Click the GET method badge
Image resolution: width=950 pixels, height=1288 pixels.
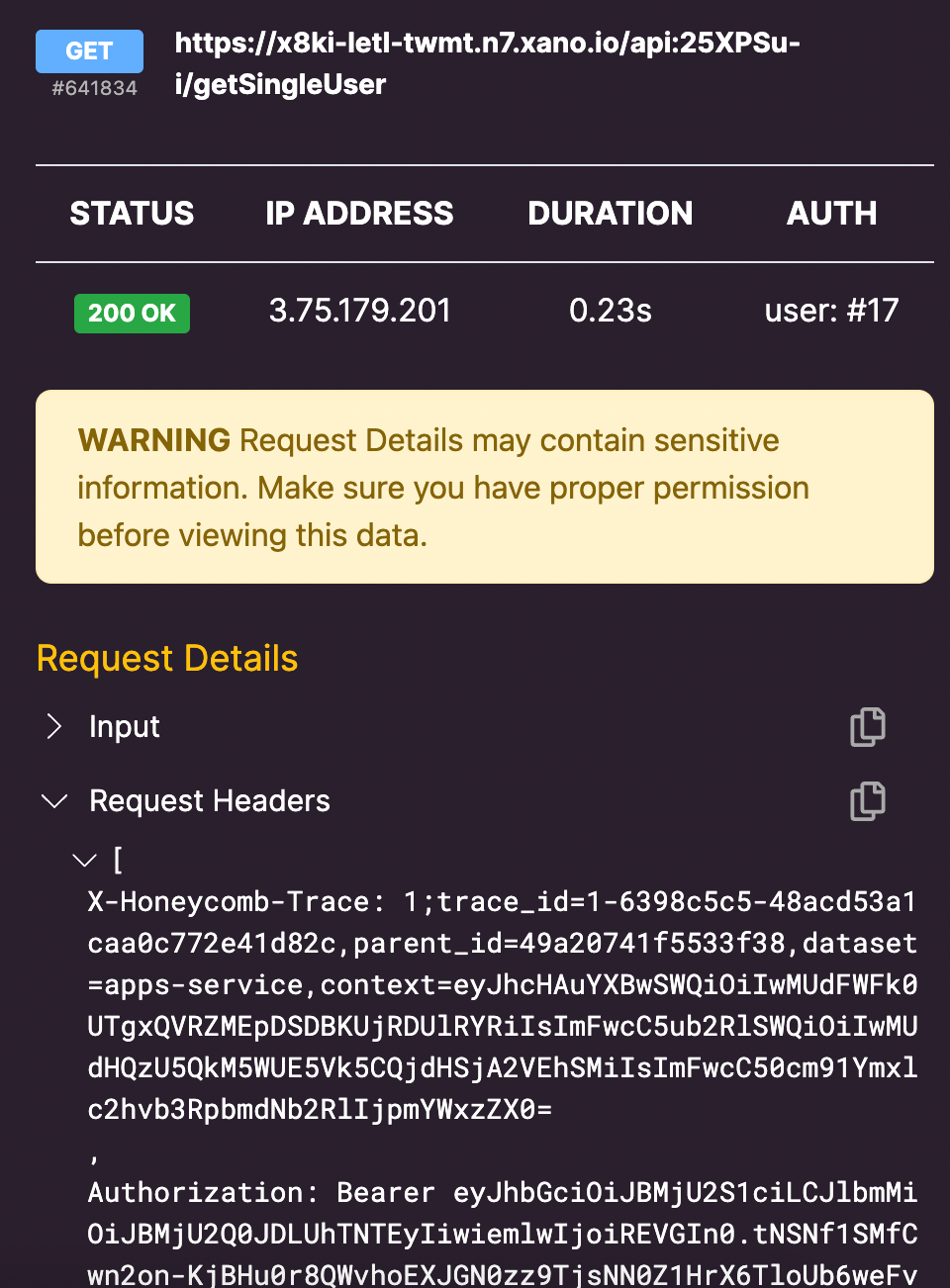(x=89, y=51)
